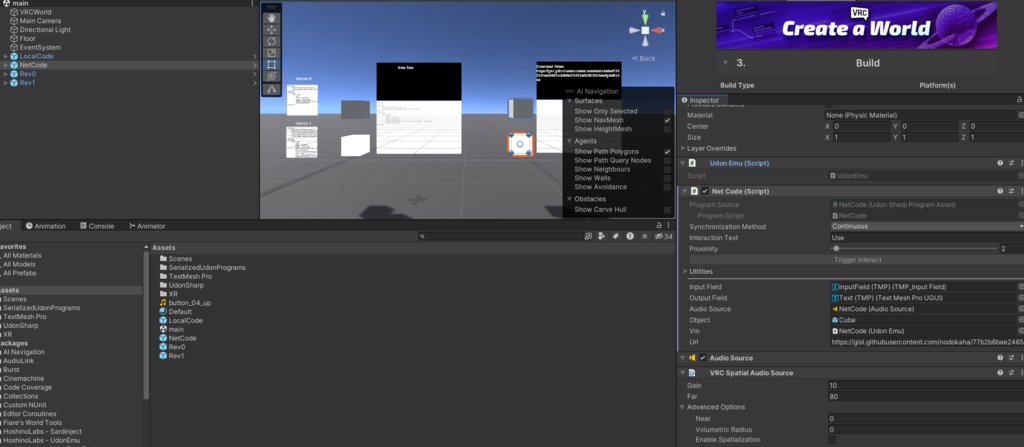Open VRC Spatial Audio Source presets

click(1011, 373)
